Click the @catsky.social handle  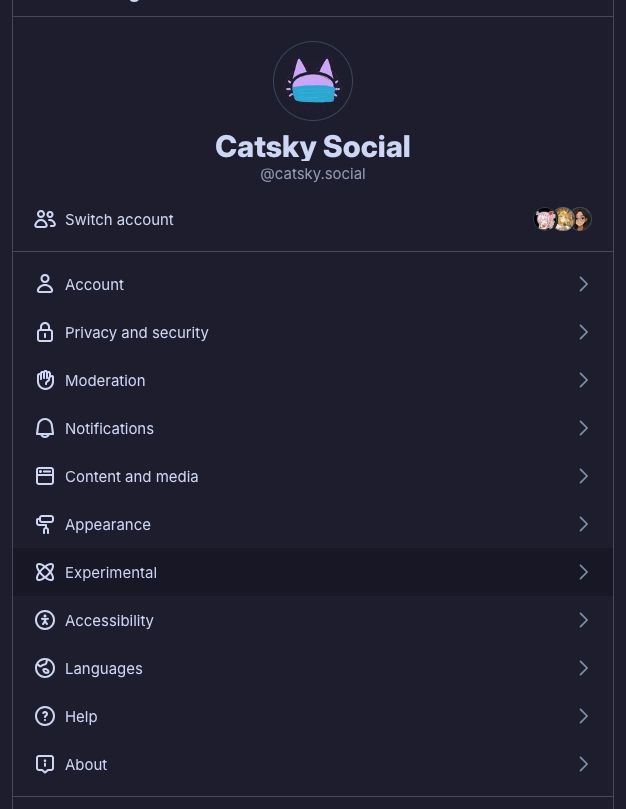(313, 174)
